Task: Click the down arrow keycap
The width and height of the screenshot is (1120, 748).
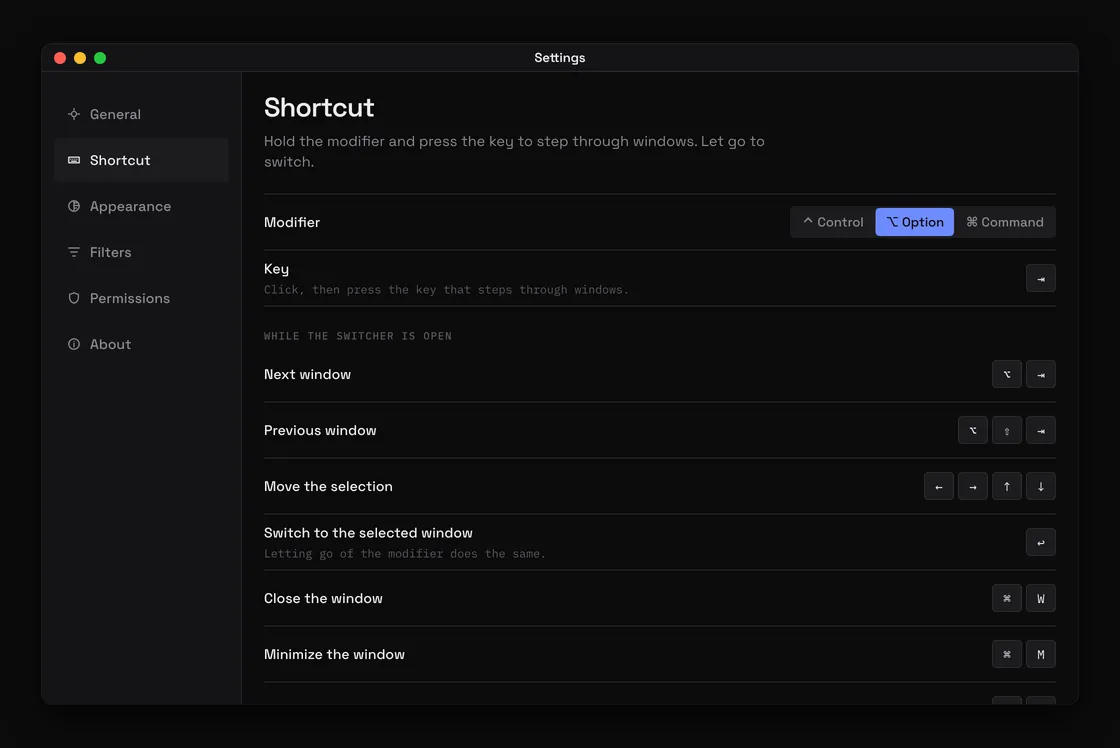Action: click(1041, 487)
